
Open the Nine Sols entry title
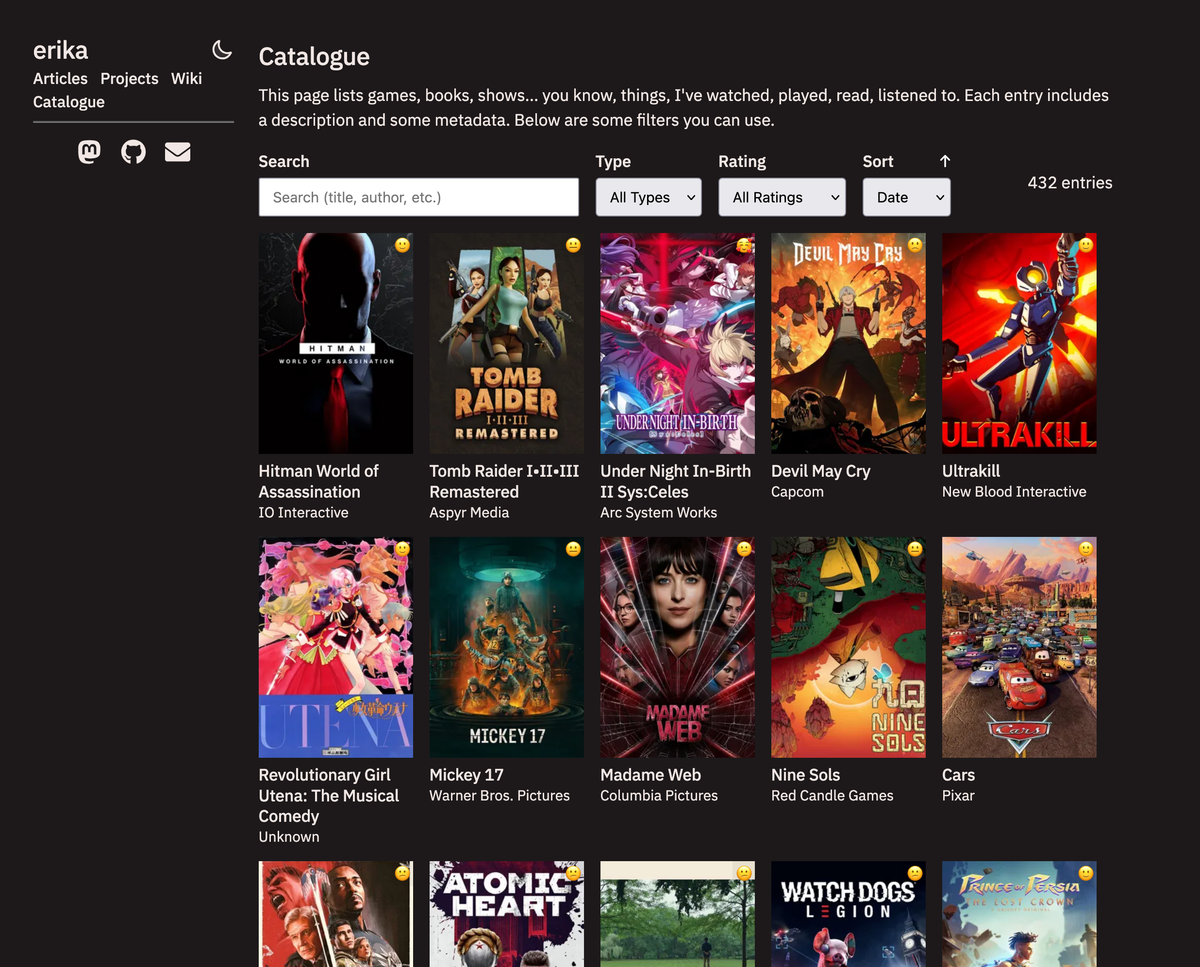pyautogui.click(x=805, y=775)
